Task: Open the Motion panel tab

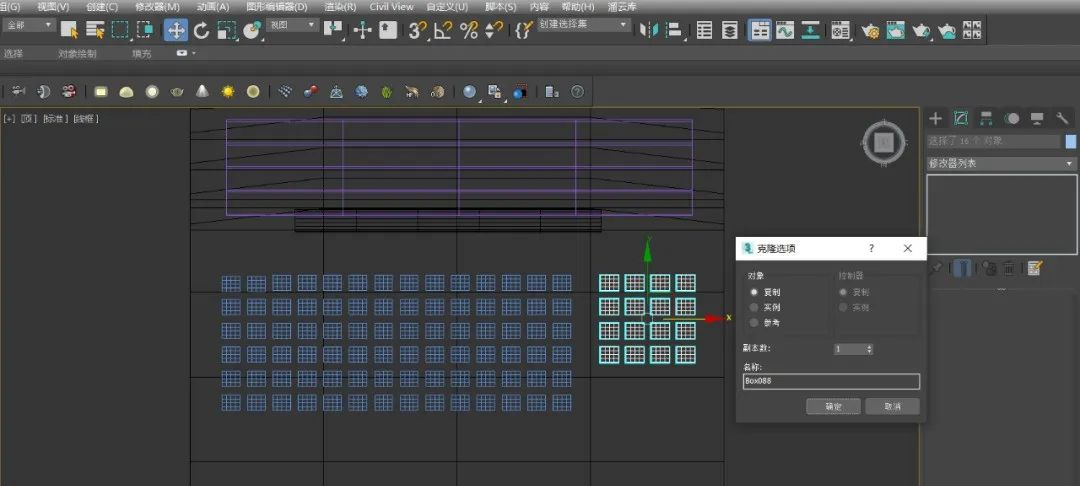Action: pos(1012,118)
